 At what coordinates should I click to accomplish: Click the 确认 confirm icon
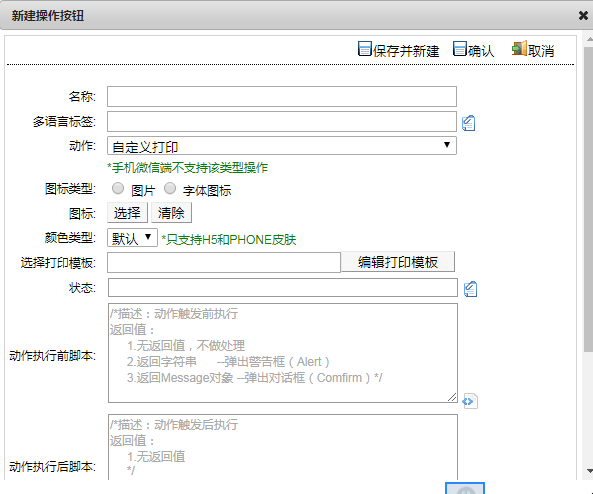(460, 49)
